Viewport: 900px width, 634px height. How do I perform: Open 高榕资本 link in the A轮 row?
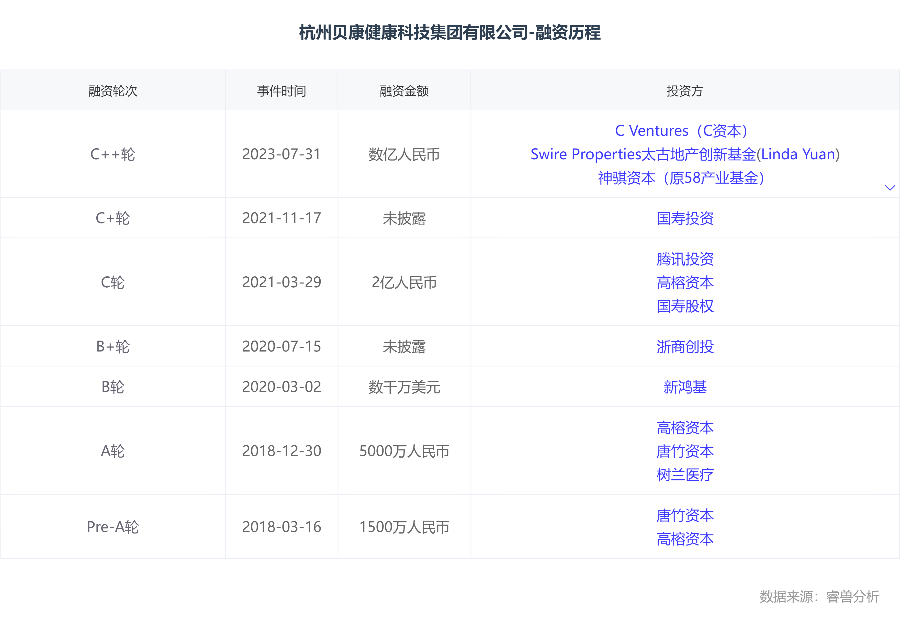pos(685,427)
